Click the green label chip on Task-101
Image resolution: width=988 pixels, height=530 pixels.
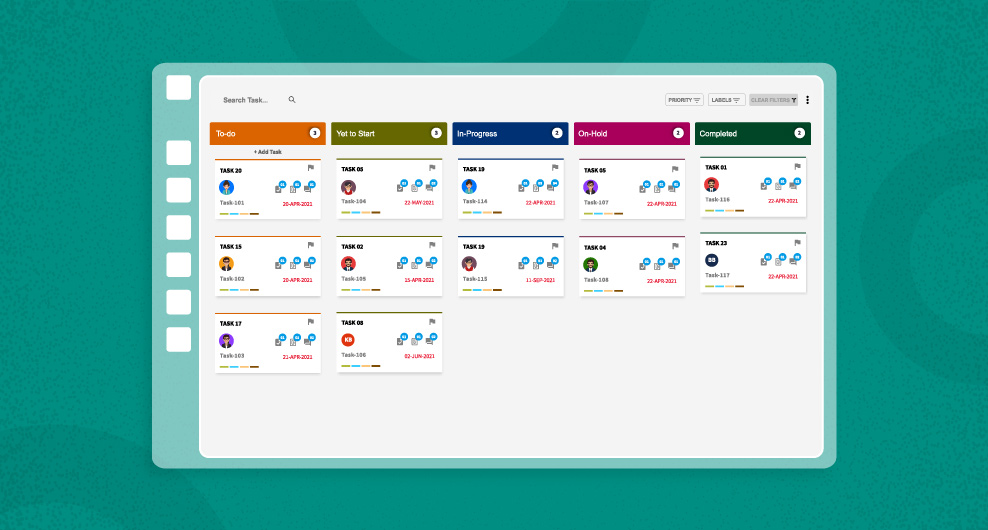(x=224, y=214)
